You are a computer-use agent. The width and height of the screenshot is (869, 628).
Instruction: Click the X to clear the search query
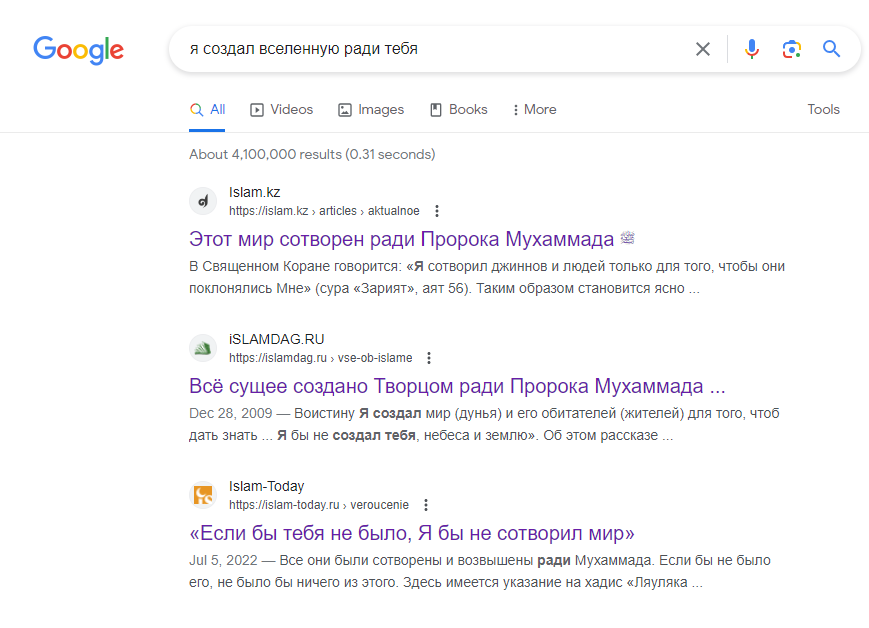pyautogui.click(x=702, y=48)
